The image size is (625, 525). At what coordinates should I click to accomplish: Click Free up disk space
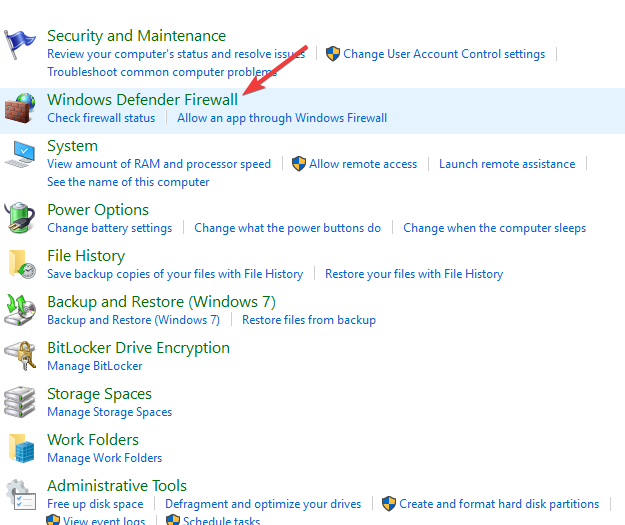click(x=95, y=504)
